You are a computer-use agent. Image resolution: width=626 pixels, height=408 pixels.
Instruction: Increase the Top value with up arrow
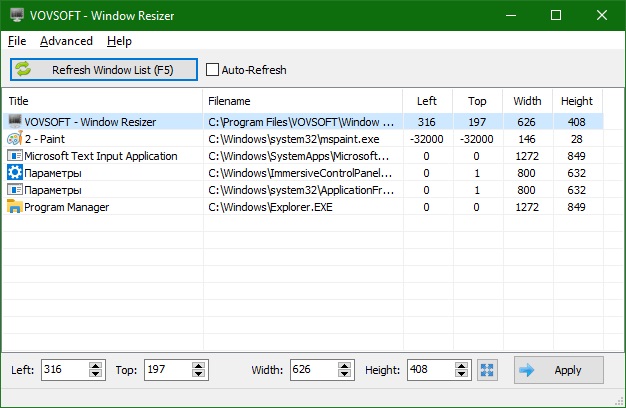tap(198, 366)
